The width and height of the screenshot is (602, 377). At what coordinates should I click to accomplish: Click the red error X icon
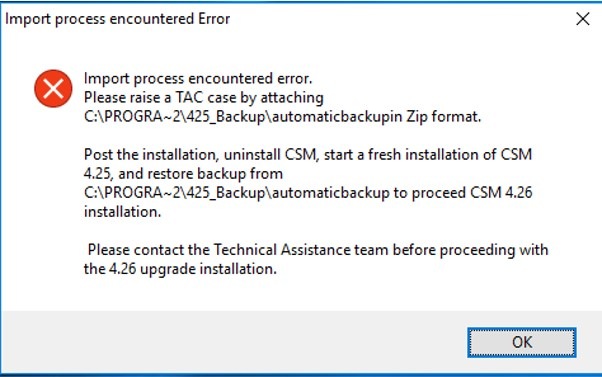click(x=53, y=89)
